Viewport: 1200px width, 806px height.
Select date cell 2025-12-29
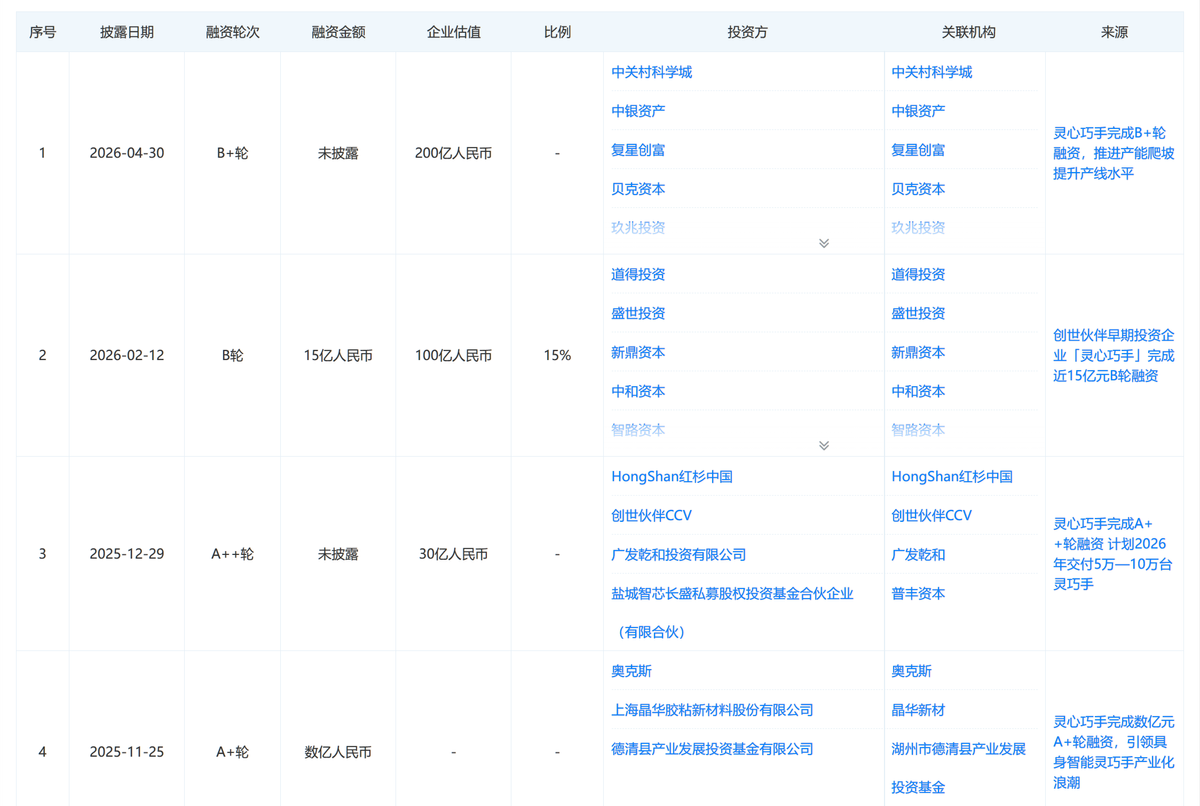click(127, 553)
